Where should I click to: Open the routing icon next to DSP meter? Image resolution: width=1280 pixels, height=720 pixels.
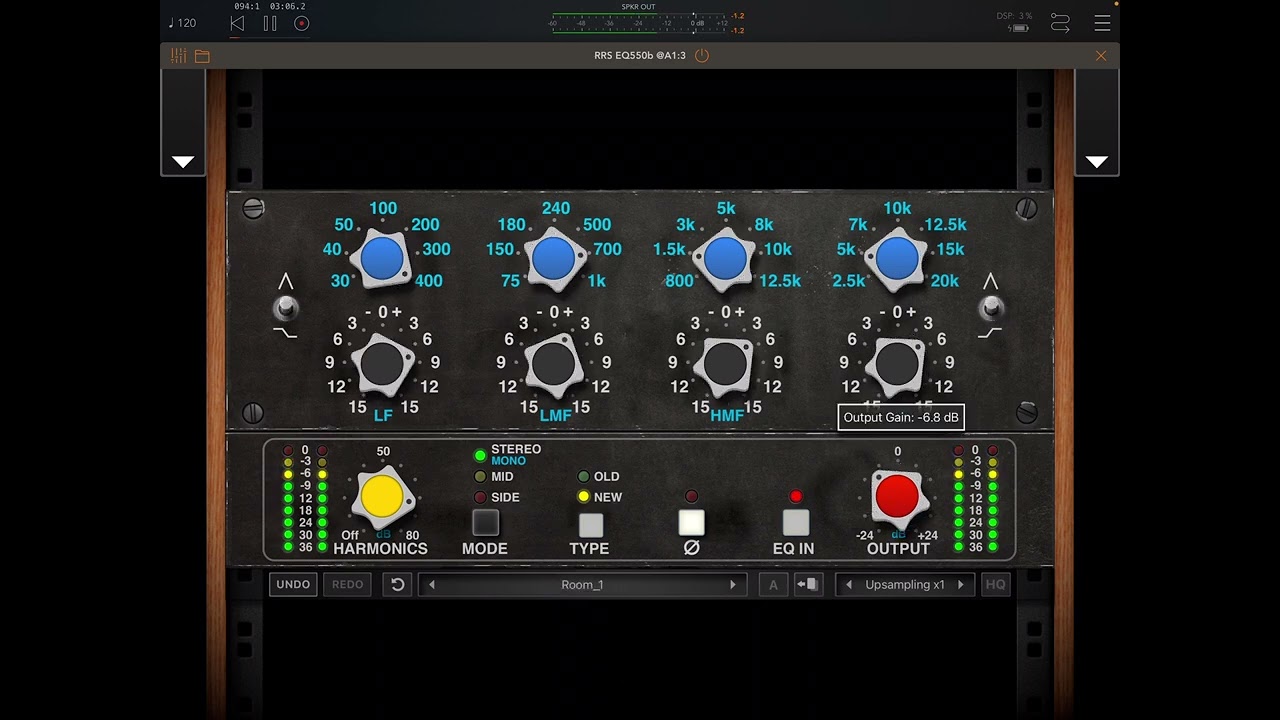pos(1060,23)
